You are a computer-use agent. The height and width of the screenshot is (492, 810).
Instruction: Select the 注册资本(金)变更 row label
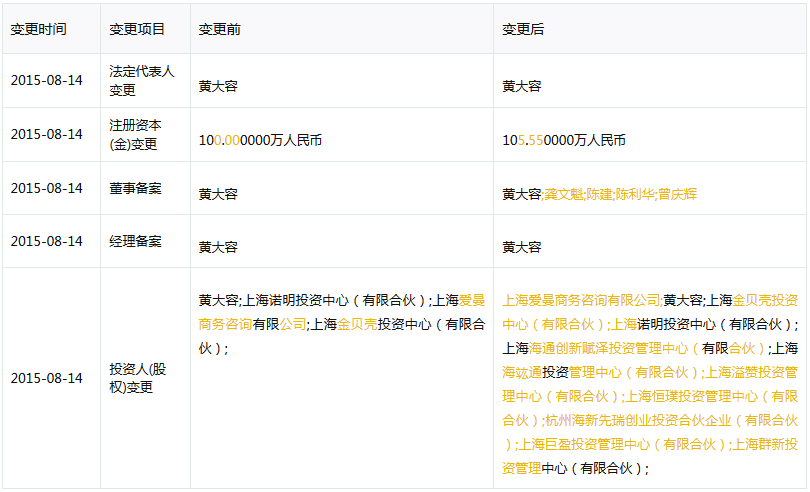pos(135,134)
